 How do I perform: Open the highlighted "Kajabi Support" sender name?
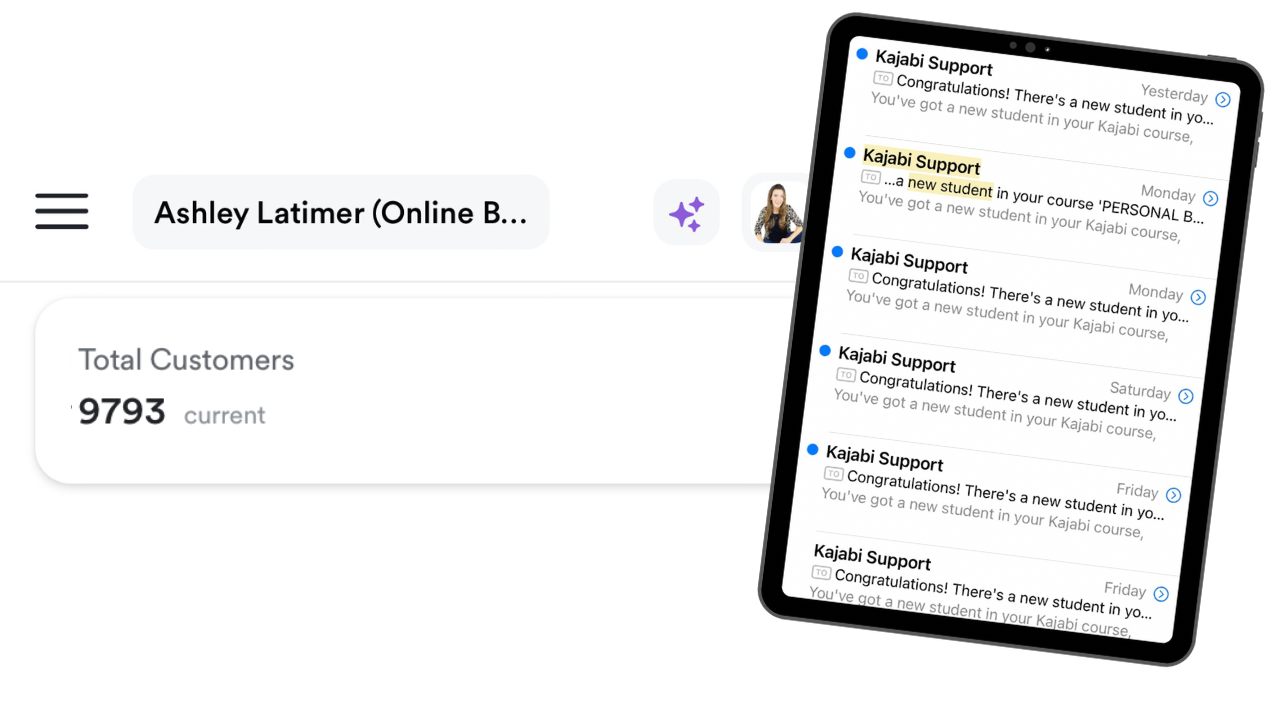pyautogui.click(x=922, y=162)
